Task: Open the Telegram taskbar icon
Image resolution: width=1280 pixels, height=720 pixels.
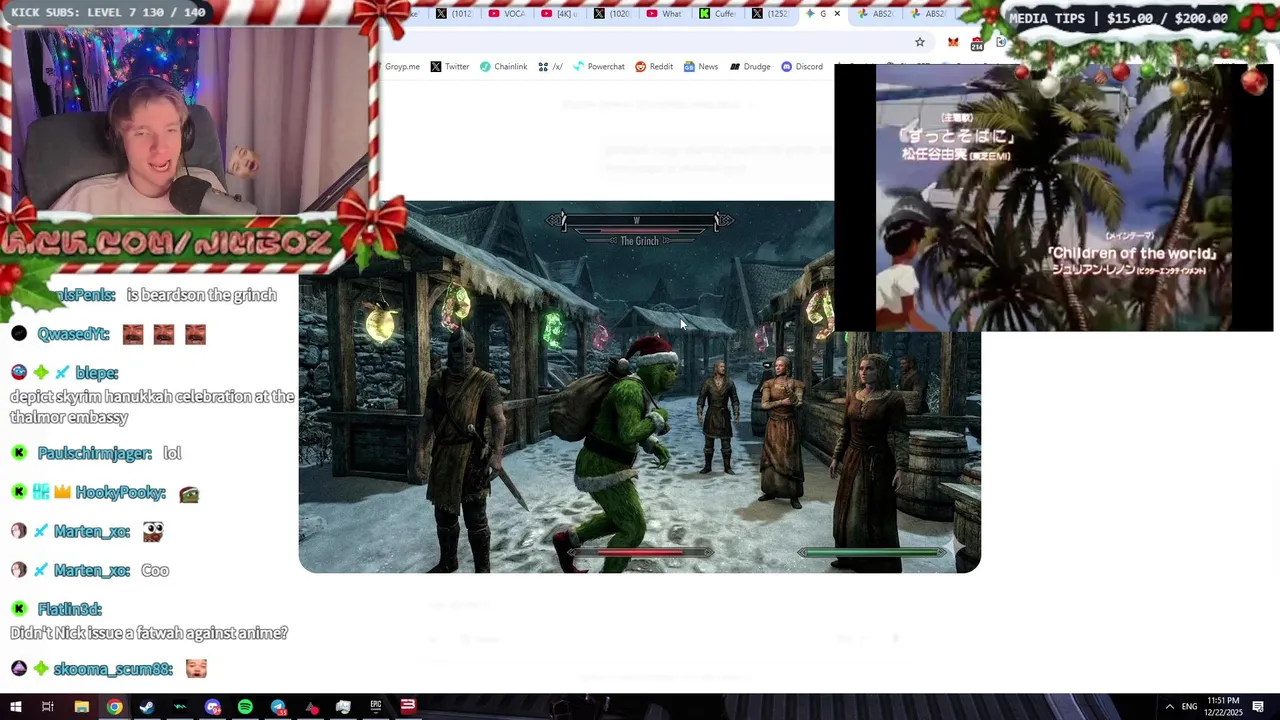Action: pyautogui.click(x=278, y=707)
